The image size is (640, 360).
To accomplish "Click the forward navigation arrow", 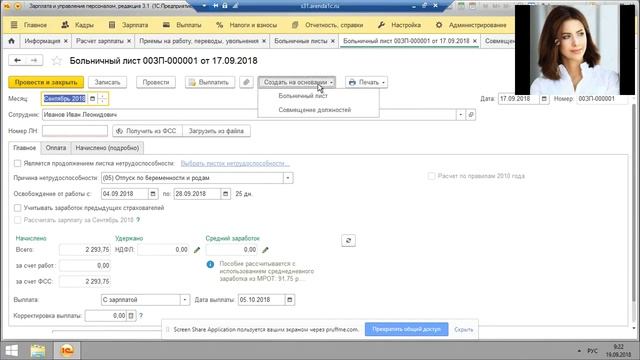I will tap(34, 60).
